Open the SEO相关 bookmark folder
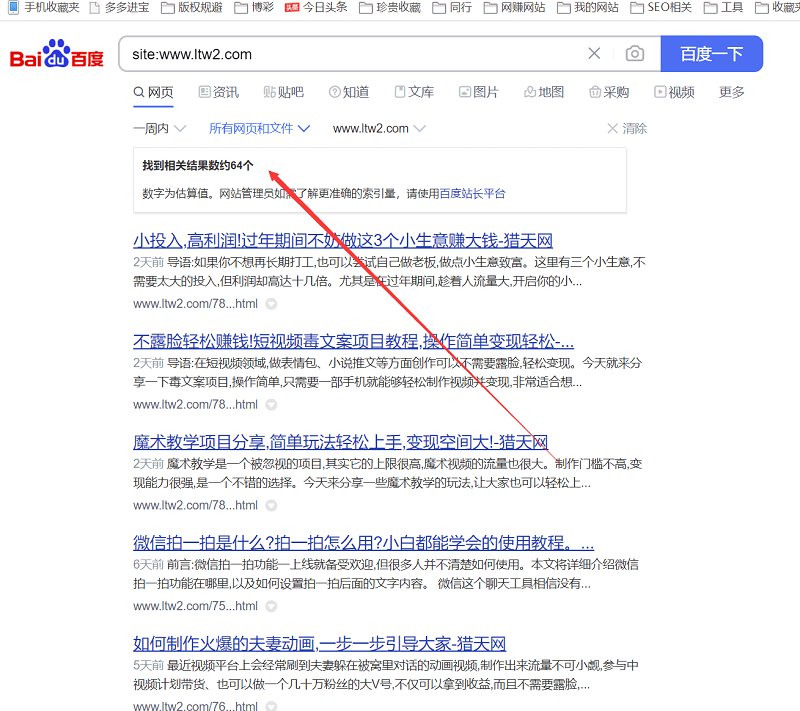The image size is (800, 711). [661, 8]
